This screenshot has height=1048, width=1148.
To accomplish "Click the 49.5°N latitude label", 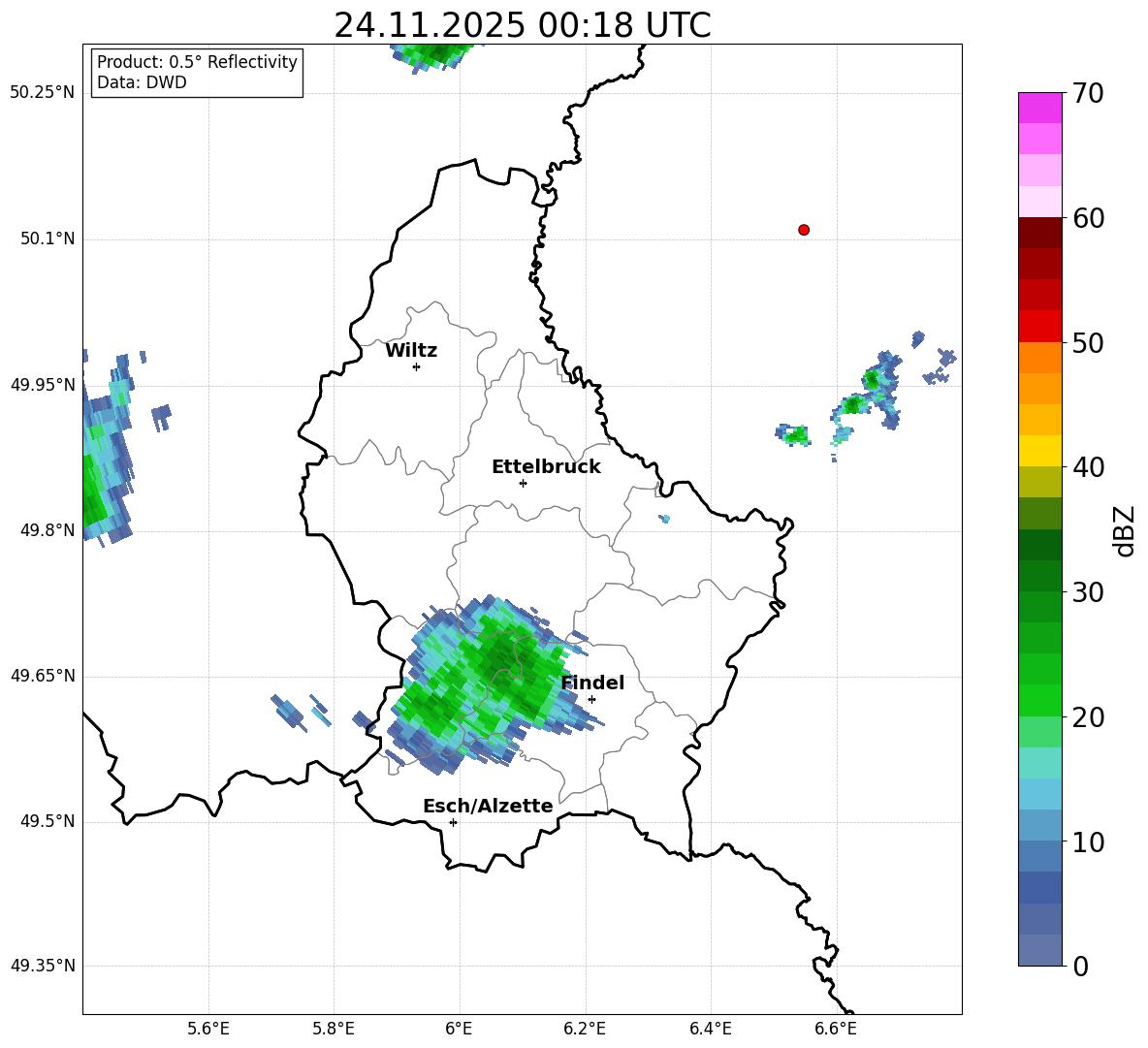I will click(48, 821).
